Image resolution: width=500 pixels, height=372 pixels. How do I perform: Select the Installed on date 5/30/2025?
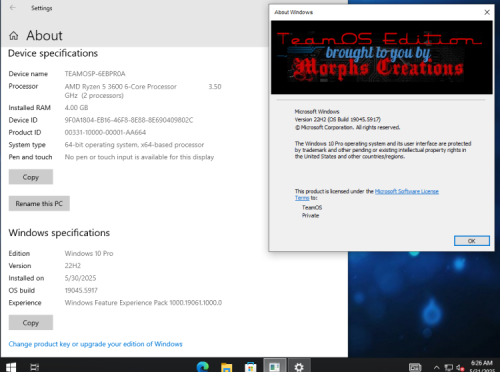[80, 278]
